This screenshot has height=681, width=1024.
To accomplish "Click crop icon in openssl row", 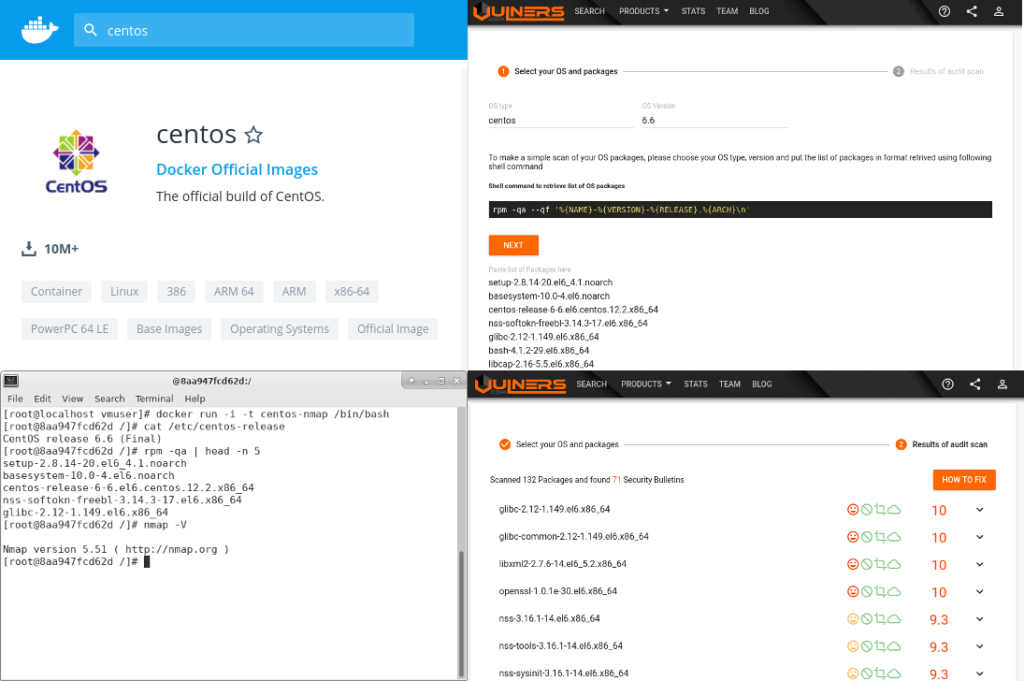I will point(880,592).
